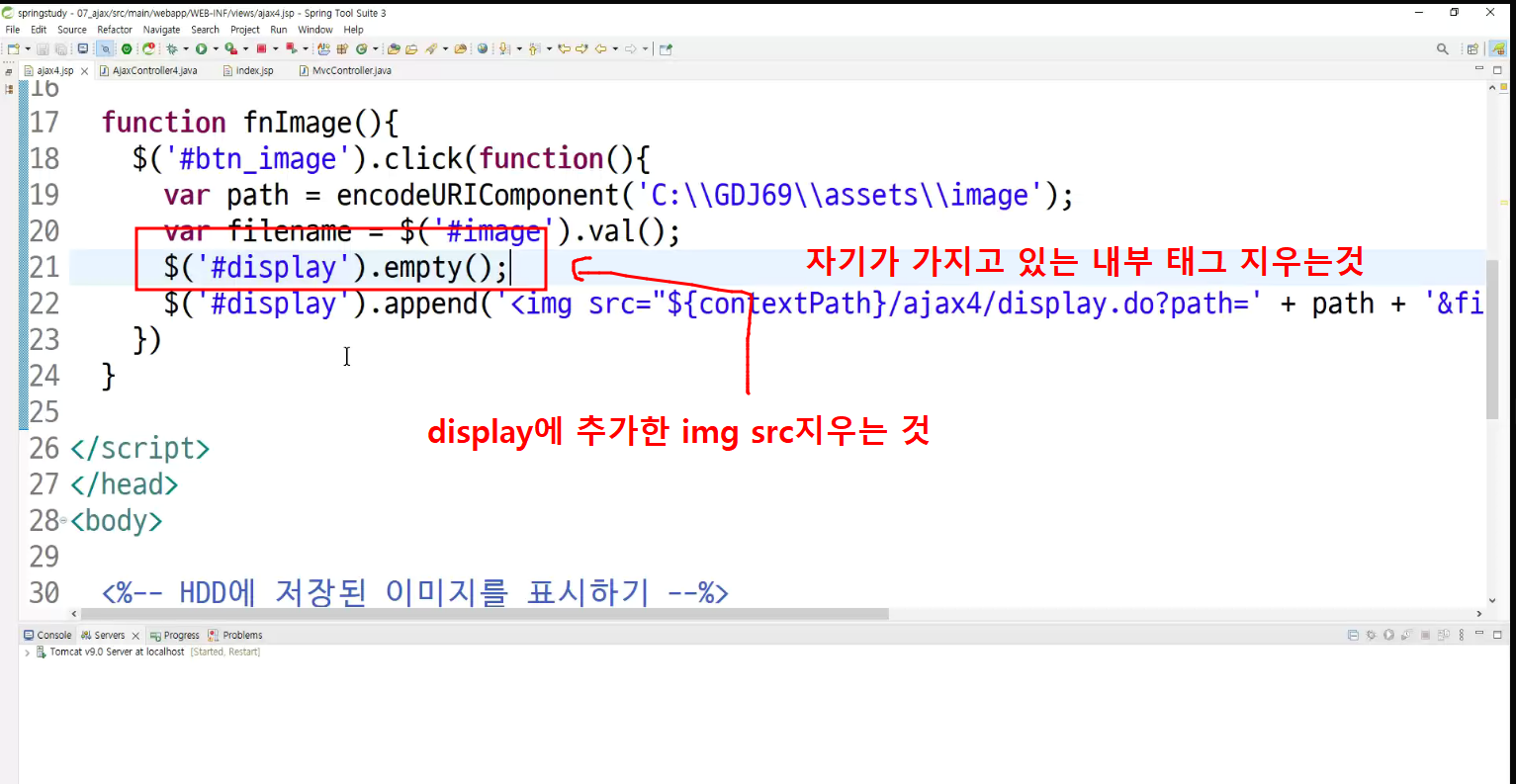Open the Problems view tab
1516x784 pixels.
[x=235, y=636]
